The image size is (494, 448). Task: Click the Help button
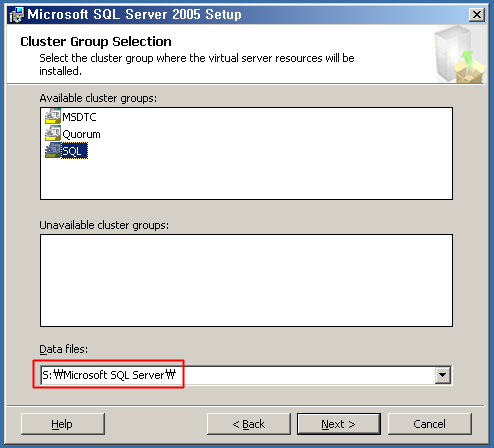63,424
